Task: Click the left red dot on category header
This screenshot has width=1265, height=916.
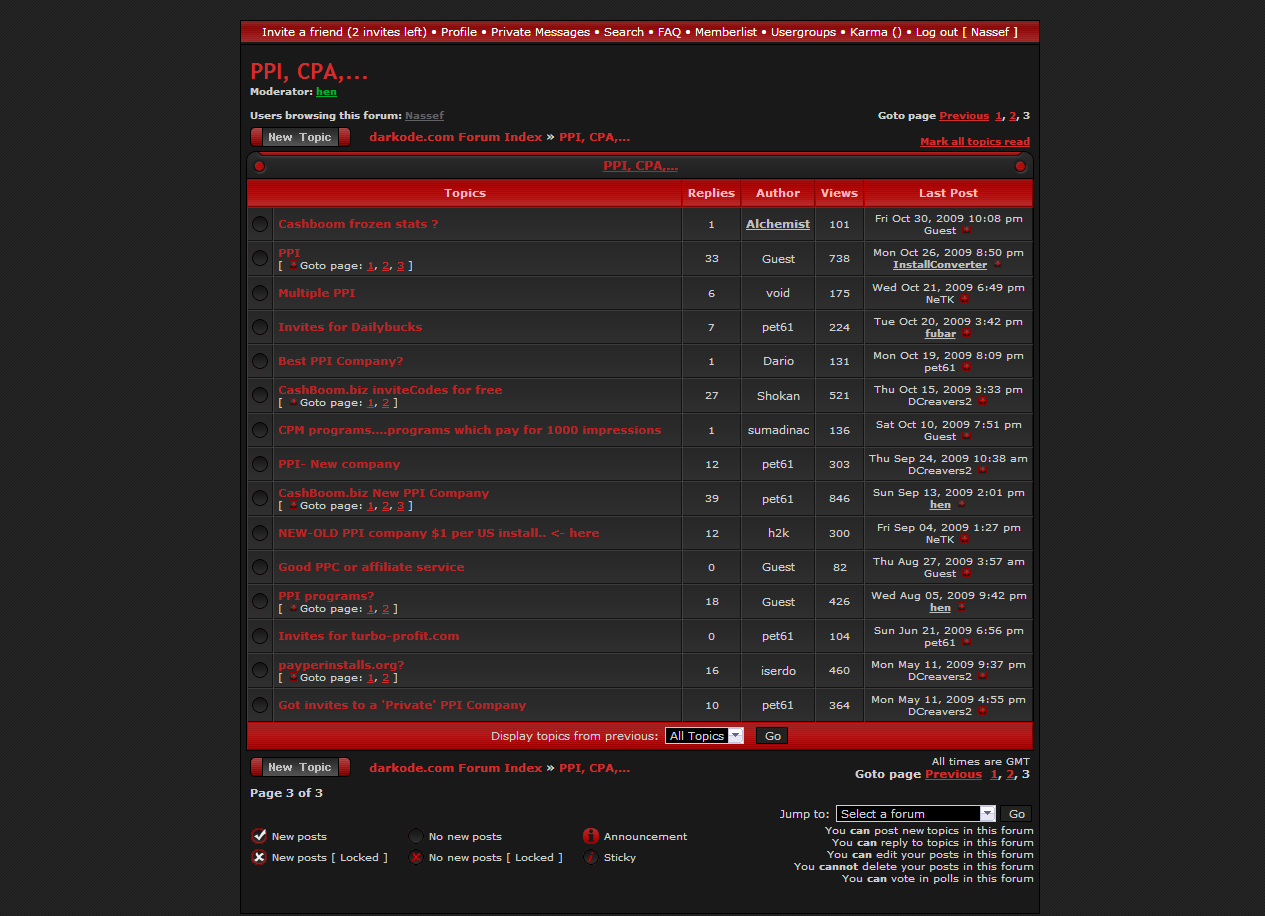Action: point(260,166)
